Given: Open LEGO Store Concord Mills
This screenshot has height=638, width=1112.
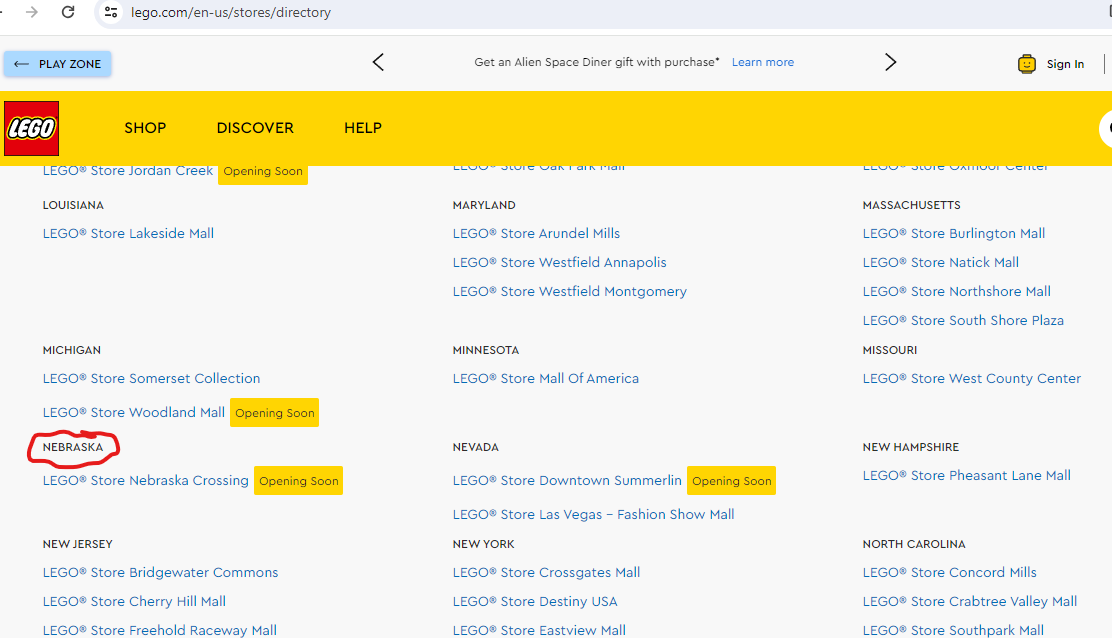Looking at the screenshot, I should tap(950, 573).
